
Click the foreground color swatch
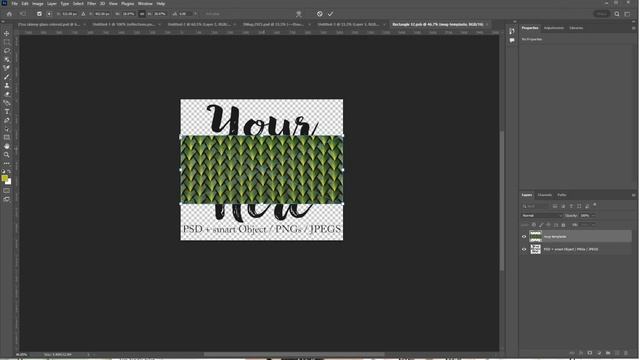point(4,178)
